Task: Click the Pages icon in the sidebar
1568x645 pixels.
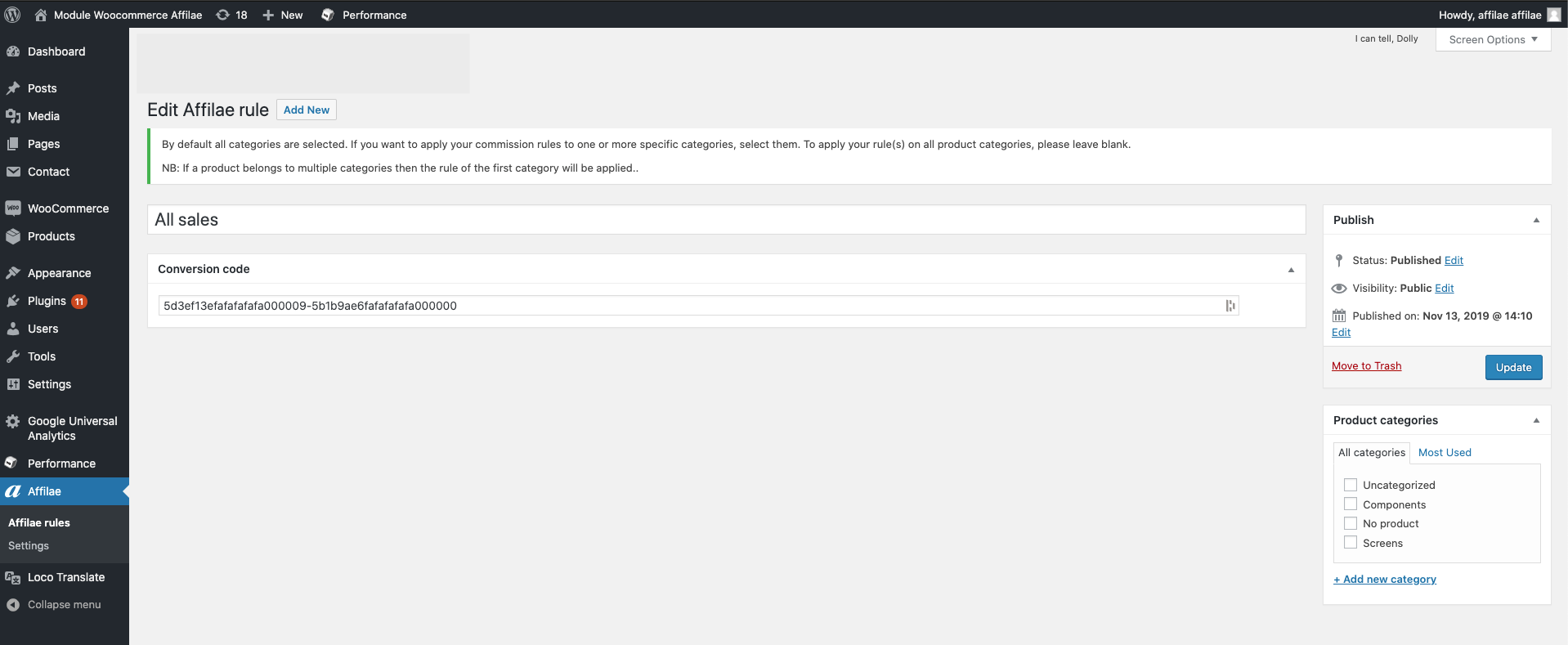Action: (x=13, y=144)
